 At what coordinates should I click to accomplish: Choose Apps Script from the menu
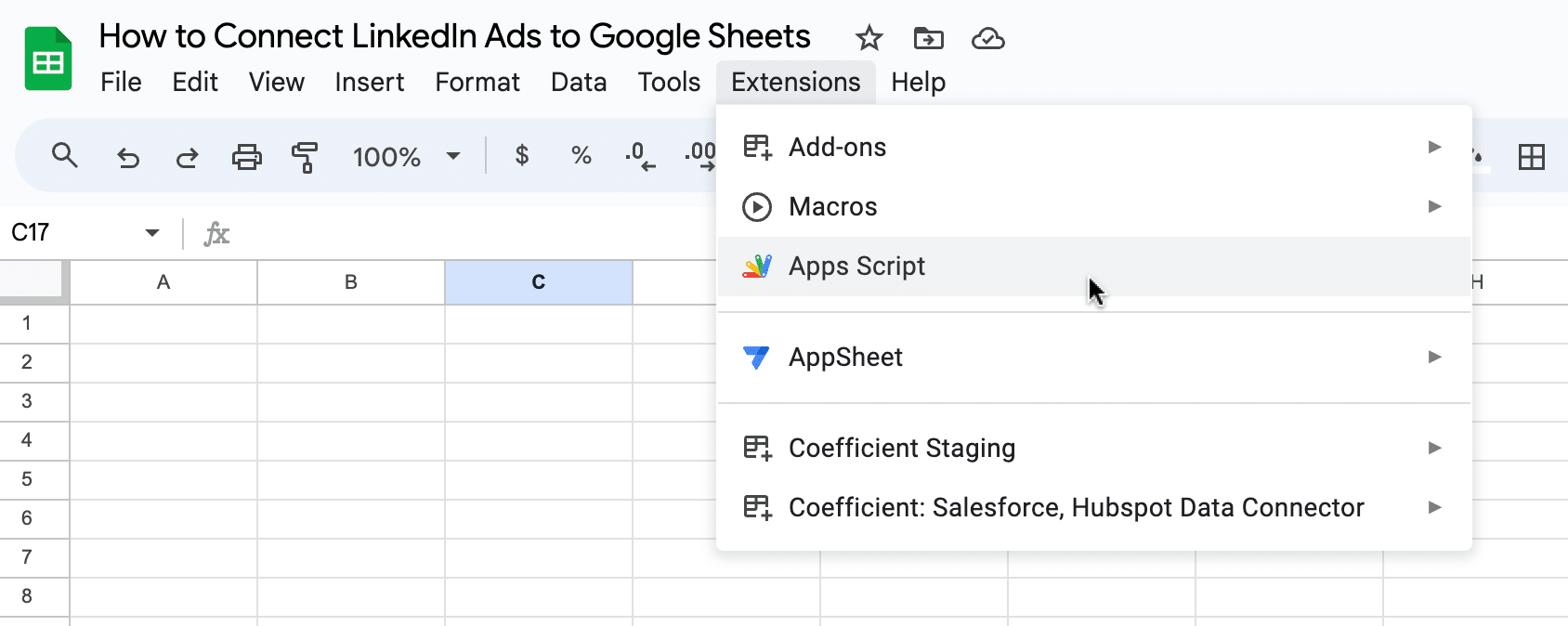click(1094, 267)
